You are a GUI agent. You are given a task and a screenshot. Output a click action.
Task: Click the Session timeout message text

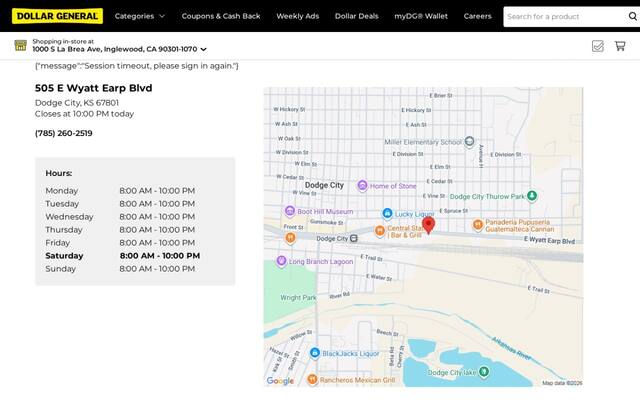coord(137,66)
